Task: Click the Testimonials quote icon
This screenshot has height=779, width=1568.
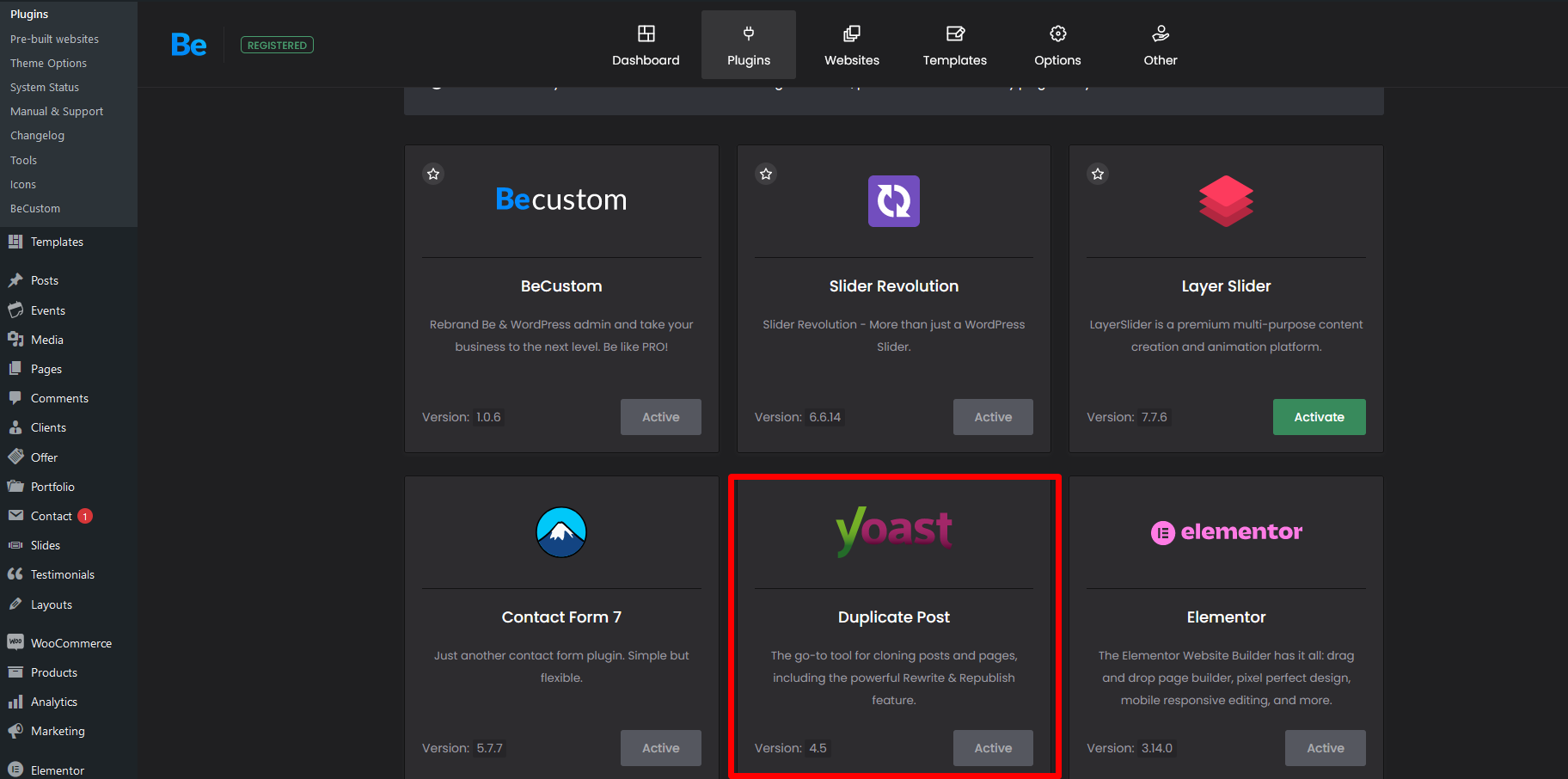Action: (15, 574)
